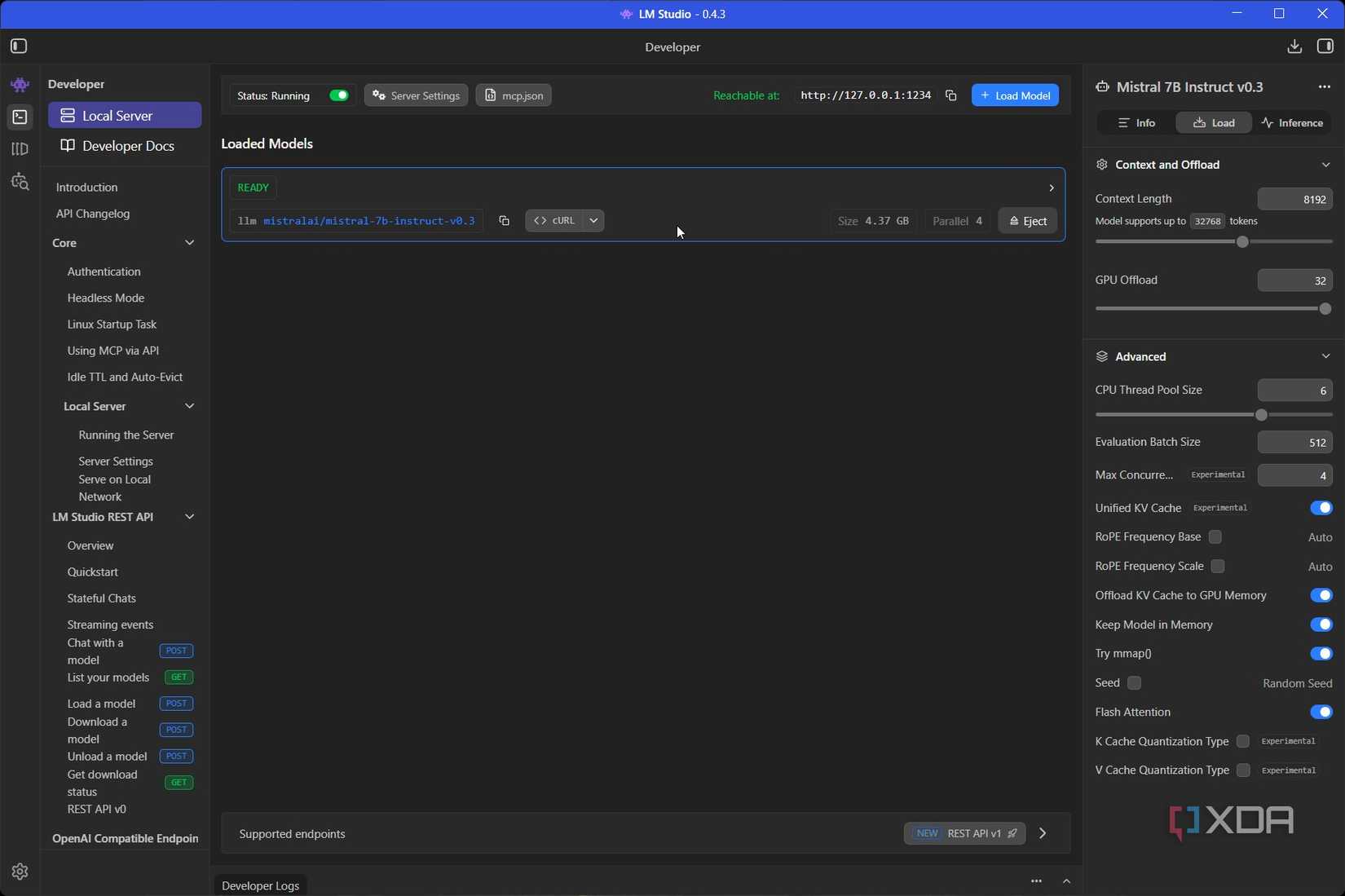
Task: Adjust the GPU Offload slider handle
Action: (x=1325, y=309)
